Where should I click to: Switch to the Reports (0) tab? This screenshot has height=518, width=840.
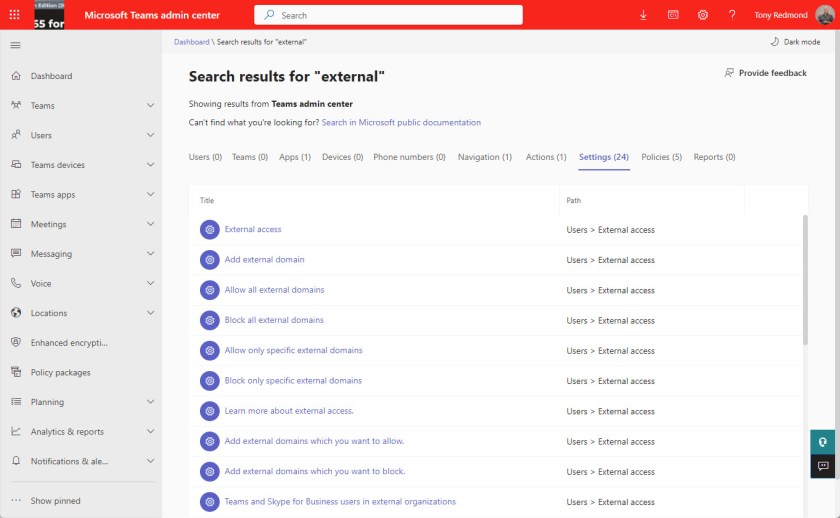(714, 157)
